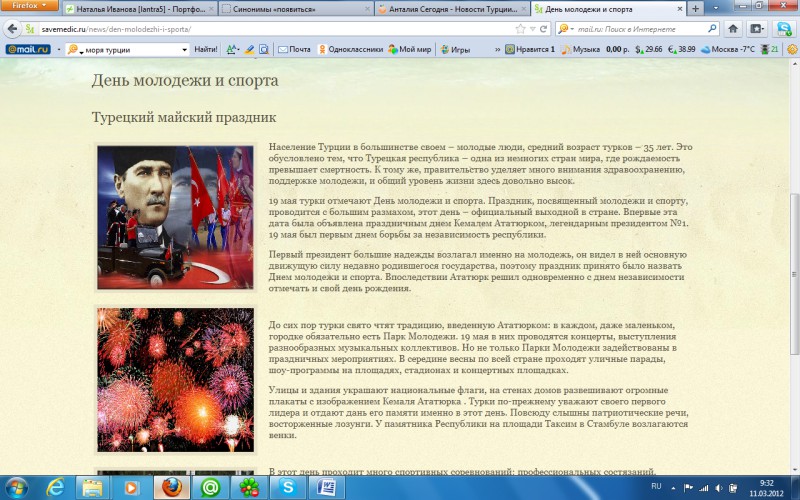Go to the home page icon

coord(733,29)
